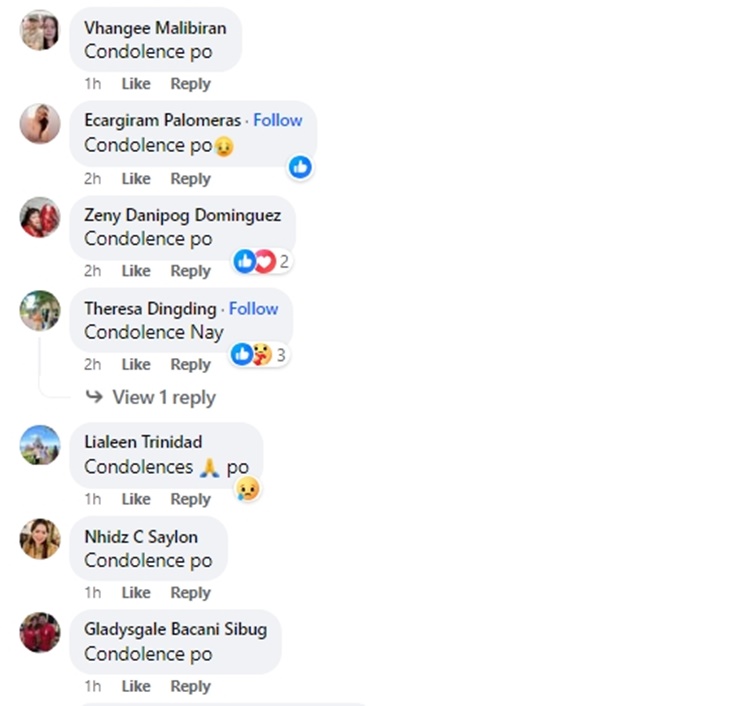Click the reply arrow icon beside View 1 reply
The image size is (750, 706).
tap(94, 397)
